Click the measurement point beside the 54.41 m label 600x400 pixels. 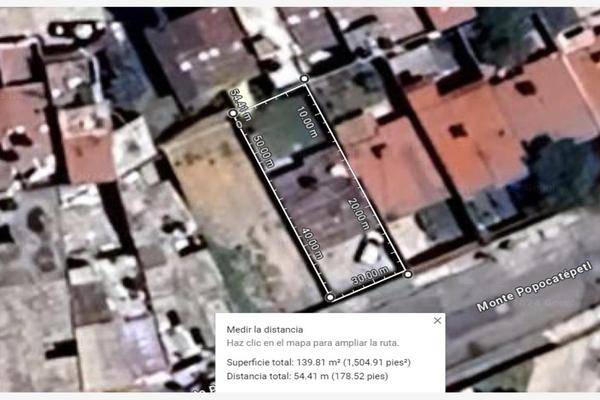coord(234,114)
